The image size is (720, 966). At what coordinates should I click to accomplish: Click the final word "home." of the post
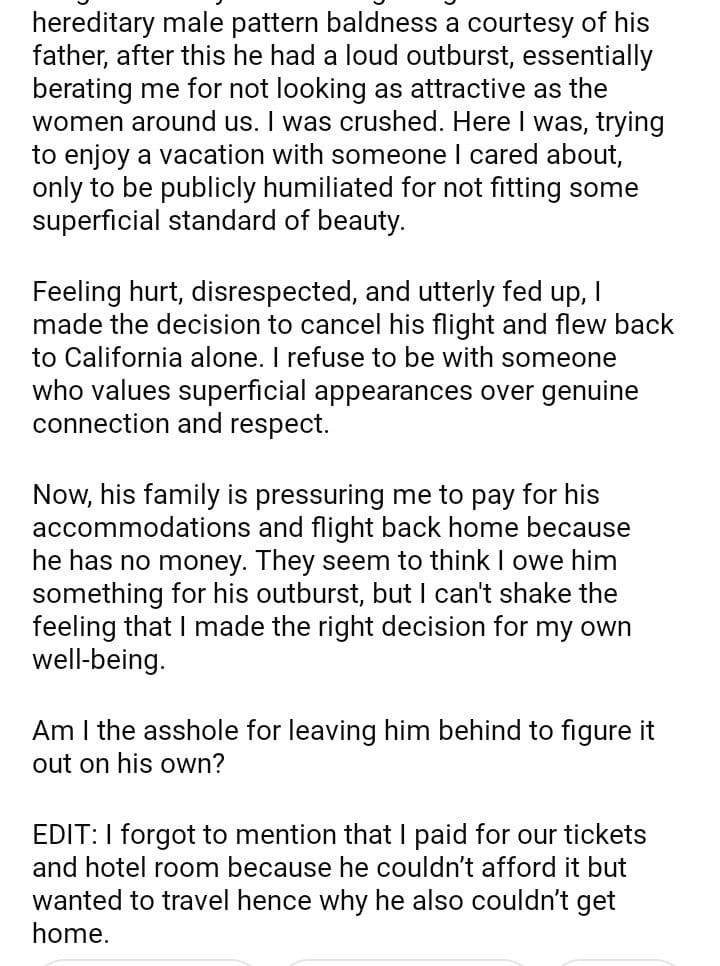click(70, 934)
